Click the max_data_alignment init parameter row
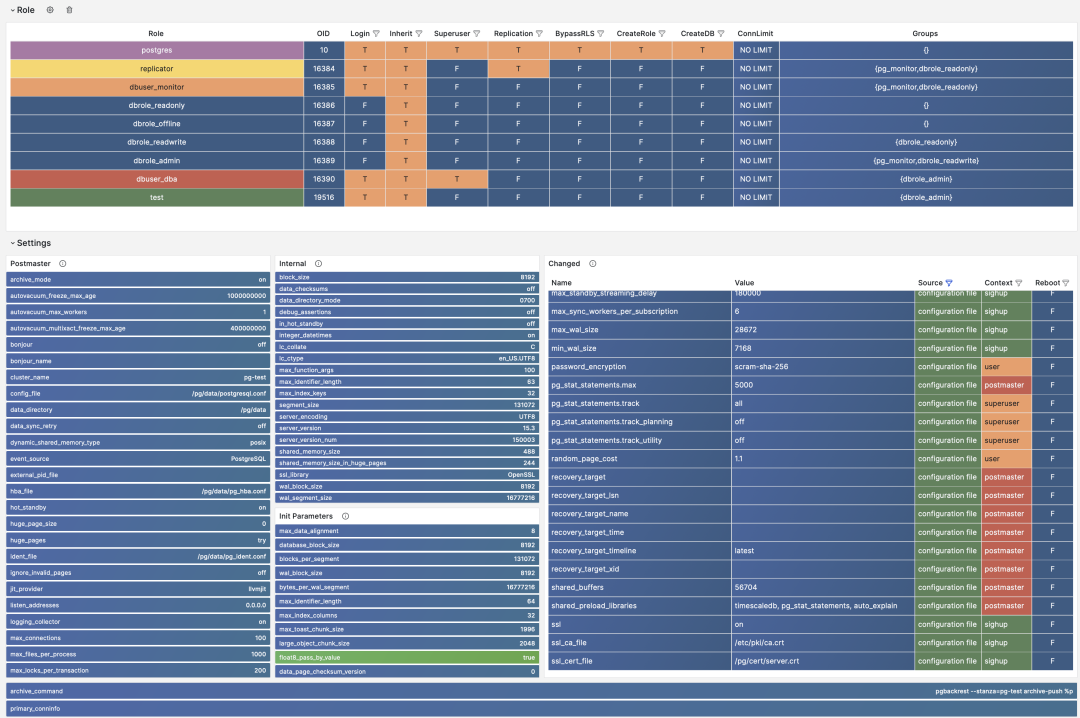The image size is (1080, 718). coord(407,531)
